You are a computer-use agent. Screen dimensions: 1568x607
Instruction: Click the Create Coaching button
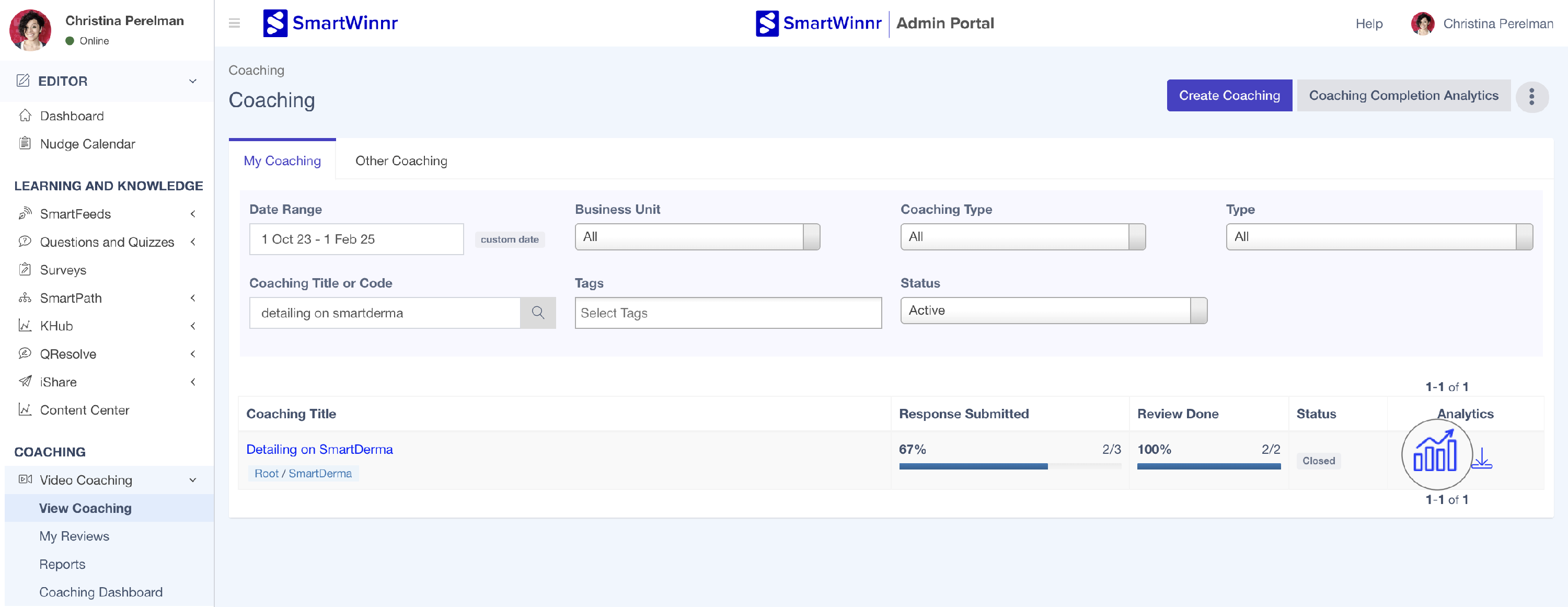point(1228,96)
